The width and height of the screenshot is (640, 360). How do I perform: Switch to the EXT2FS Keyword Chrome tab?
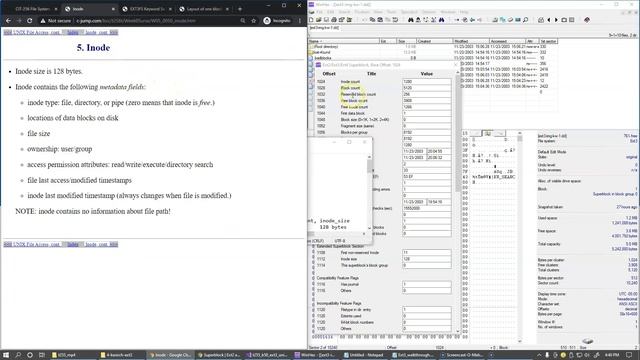146,9
